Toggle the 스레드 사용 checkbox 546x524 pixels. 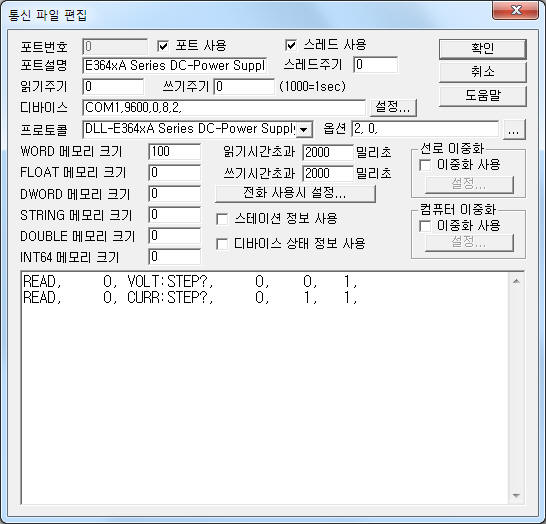(291, 45)
